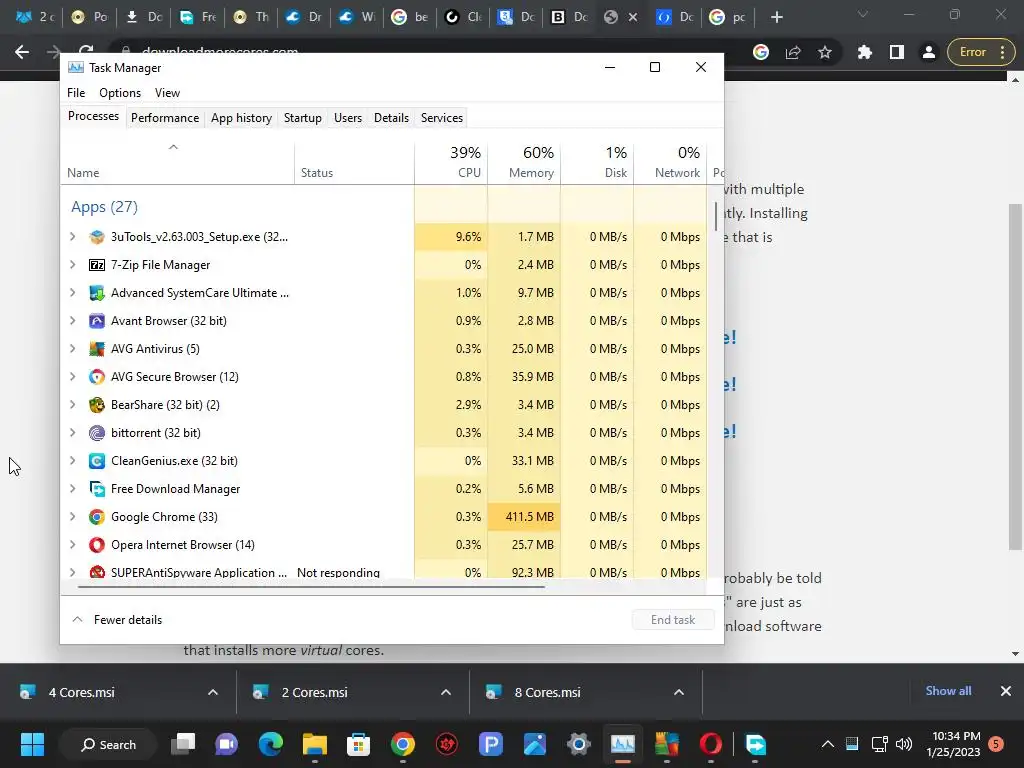Click the Advanced SystemCare Ultimate icon
This screenshot has width=1024, height=768.
click(97, 293)
